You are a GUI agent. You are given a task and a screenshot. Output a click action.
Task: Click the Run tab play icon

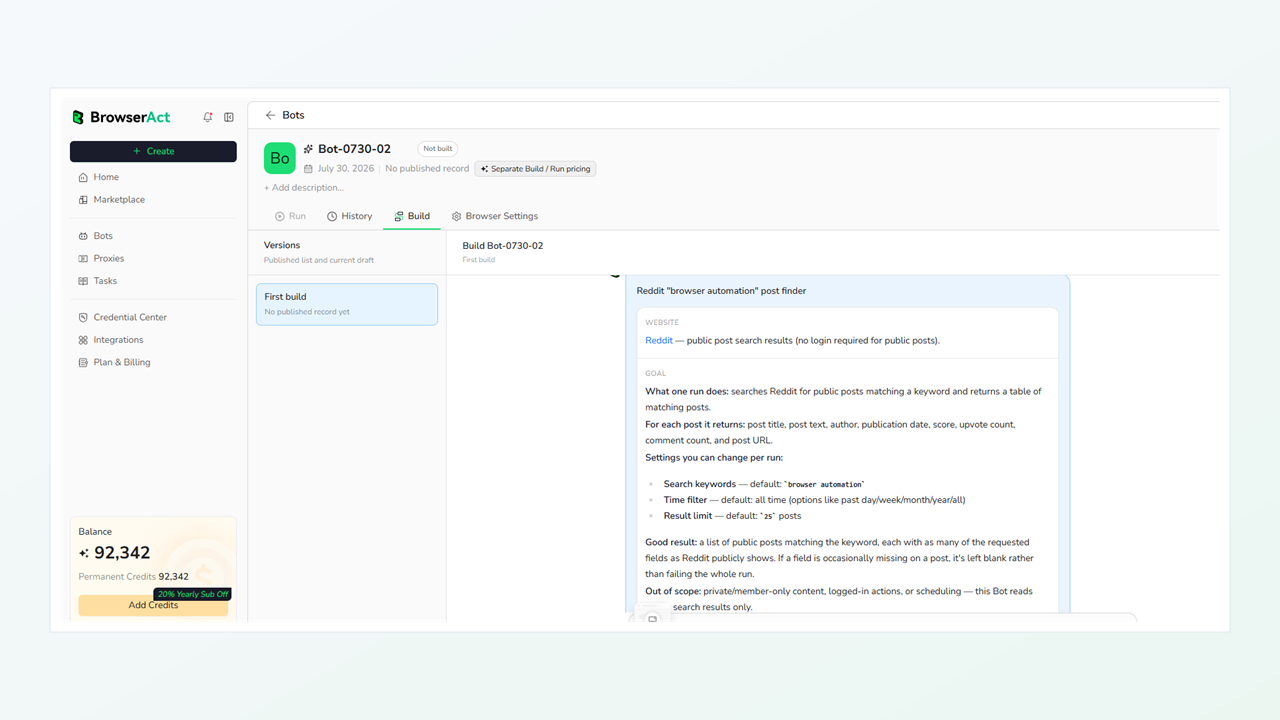(280, 216)
